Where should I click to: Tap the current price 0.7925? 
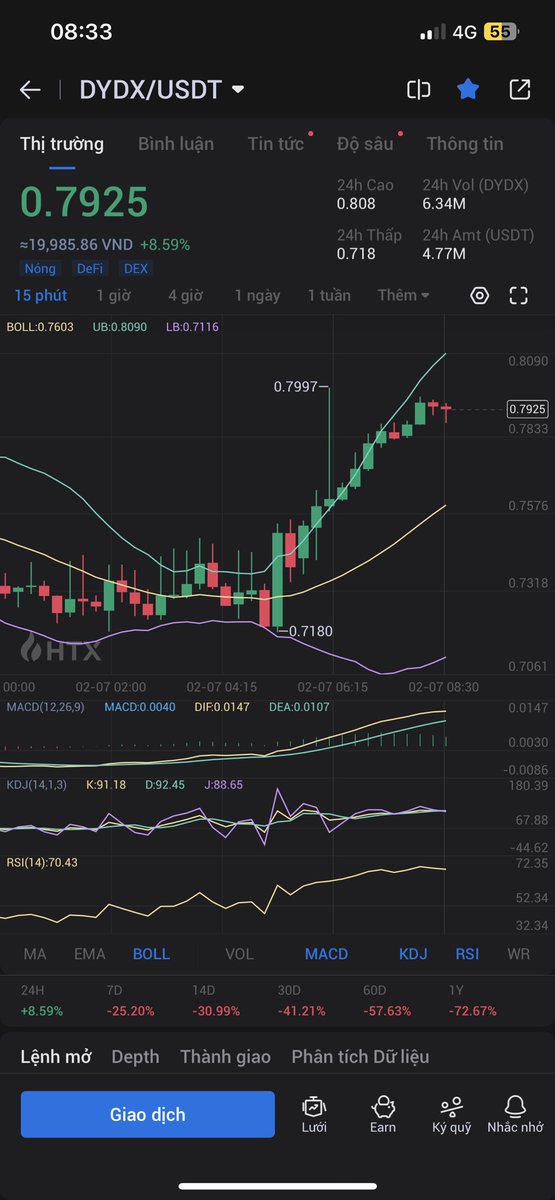click(x=84, y=203)
